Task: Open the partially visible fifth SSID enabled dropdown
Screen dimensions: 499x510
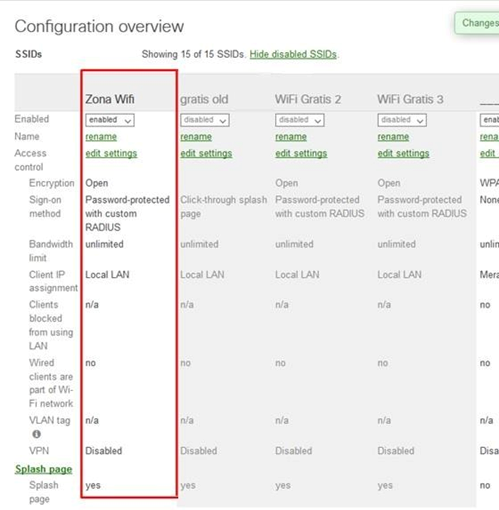Action: tap(489, 120)
